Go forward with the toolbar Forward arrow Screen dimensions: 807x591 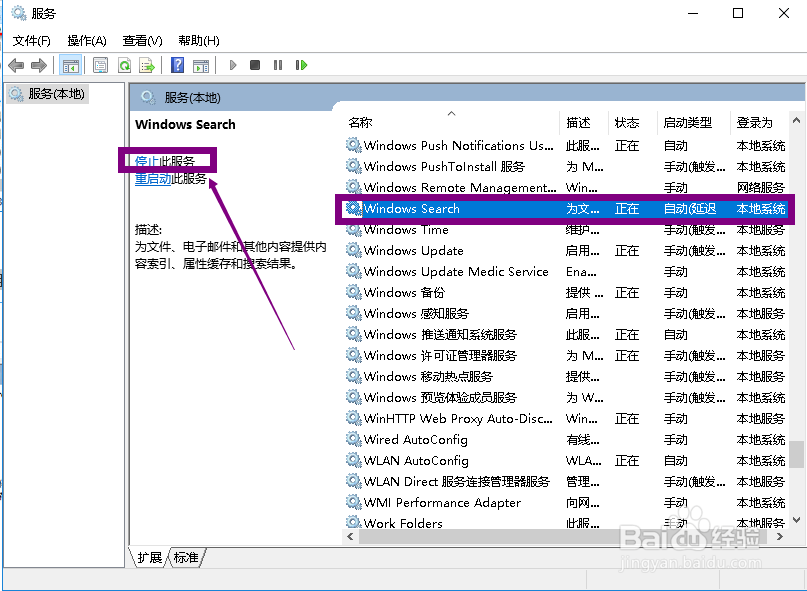[39, 65]
